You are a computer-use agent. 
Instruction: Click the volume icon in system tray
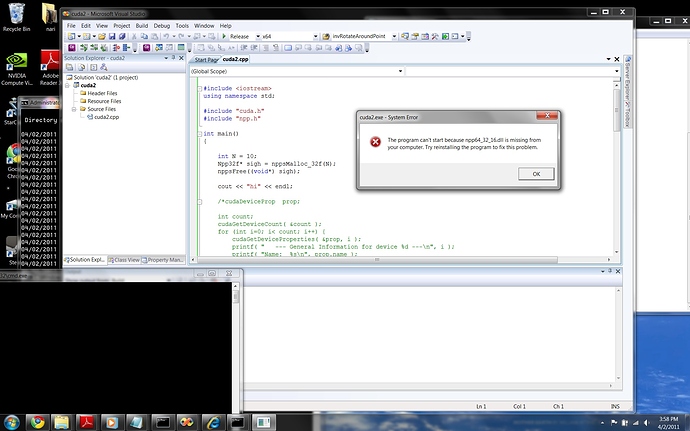(646, 423)
